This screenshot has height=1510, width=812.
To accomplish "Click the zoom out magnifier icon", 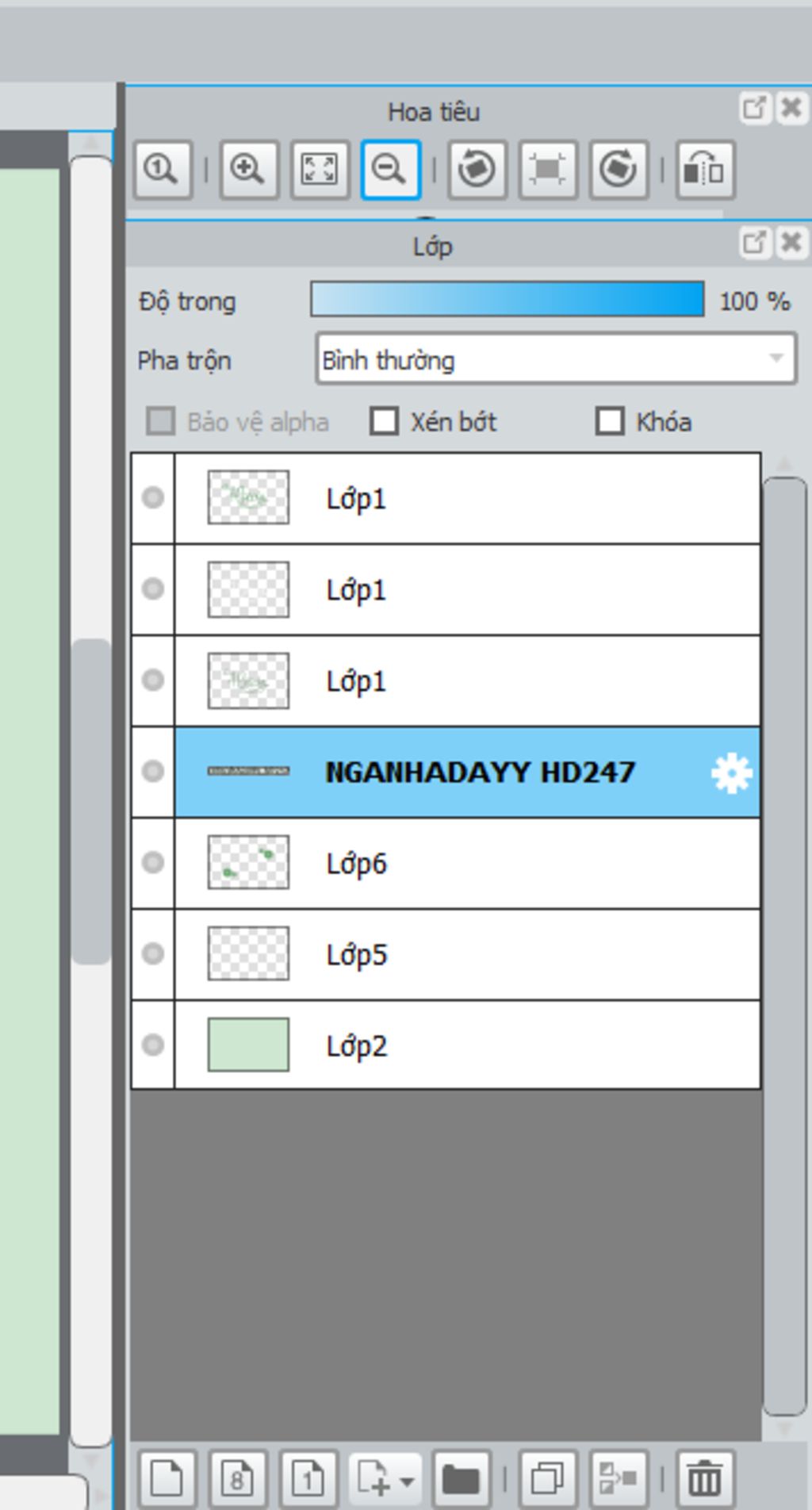I will tap(390, 169).
